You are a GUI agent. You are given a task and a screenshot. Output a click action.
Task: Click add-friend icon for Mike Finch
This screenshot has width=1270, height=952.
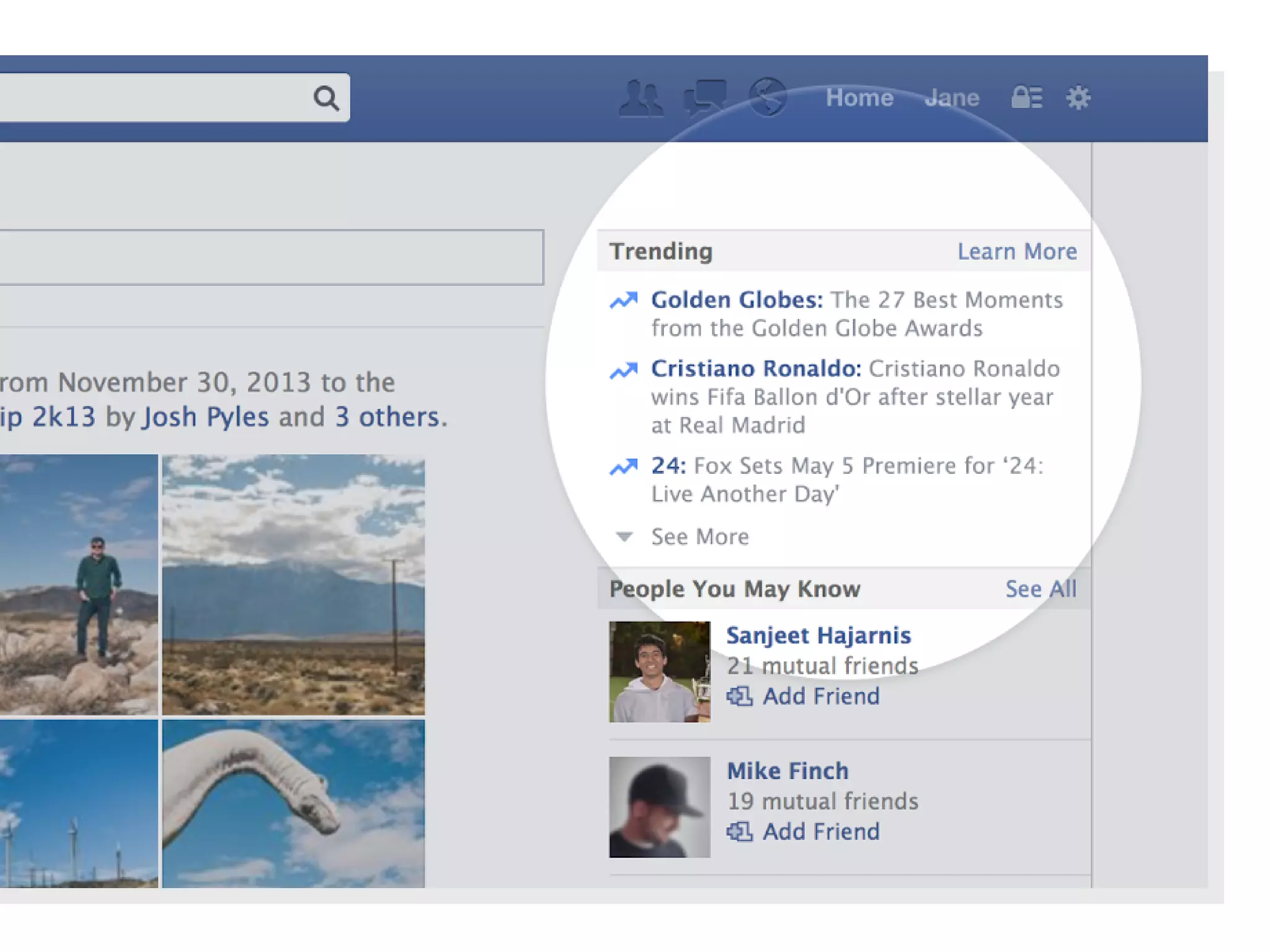click(739, 831)
